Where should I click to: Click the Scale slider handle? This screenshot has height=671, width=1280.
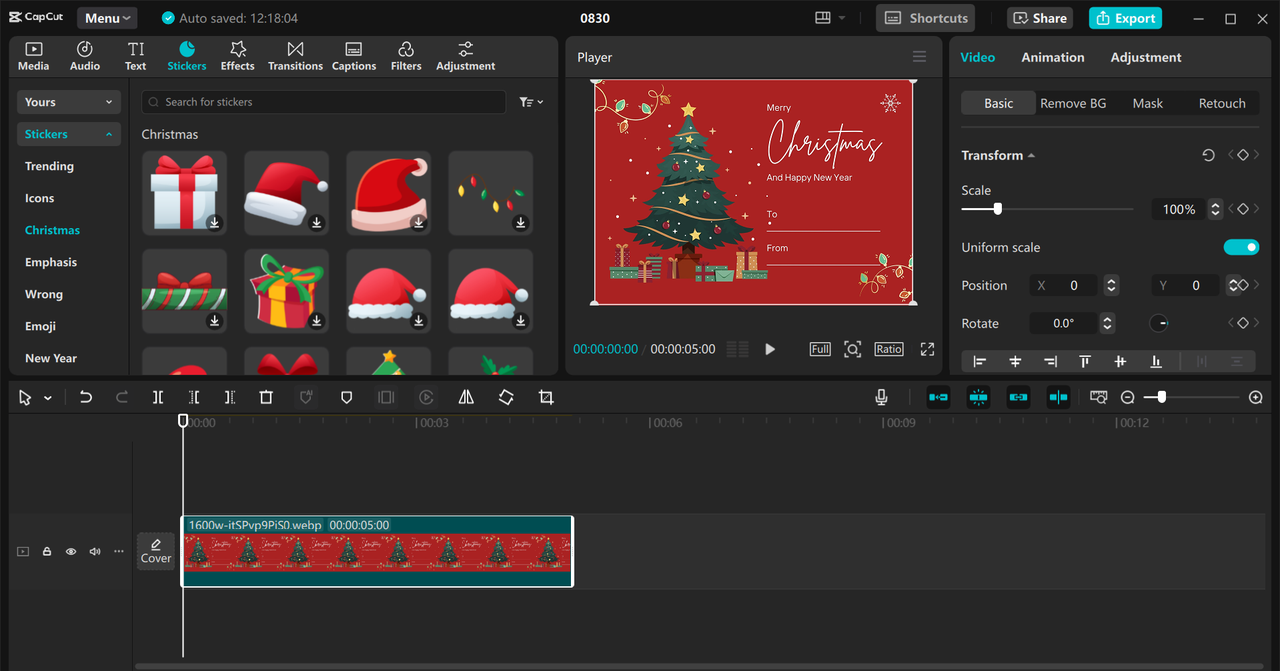pyautogui.click(x=997, y=209)
